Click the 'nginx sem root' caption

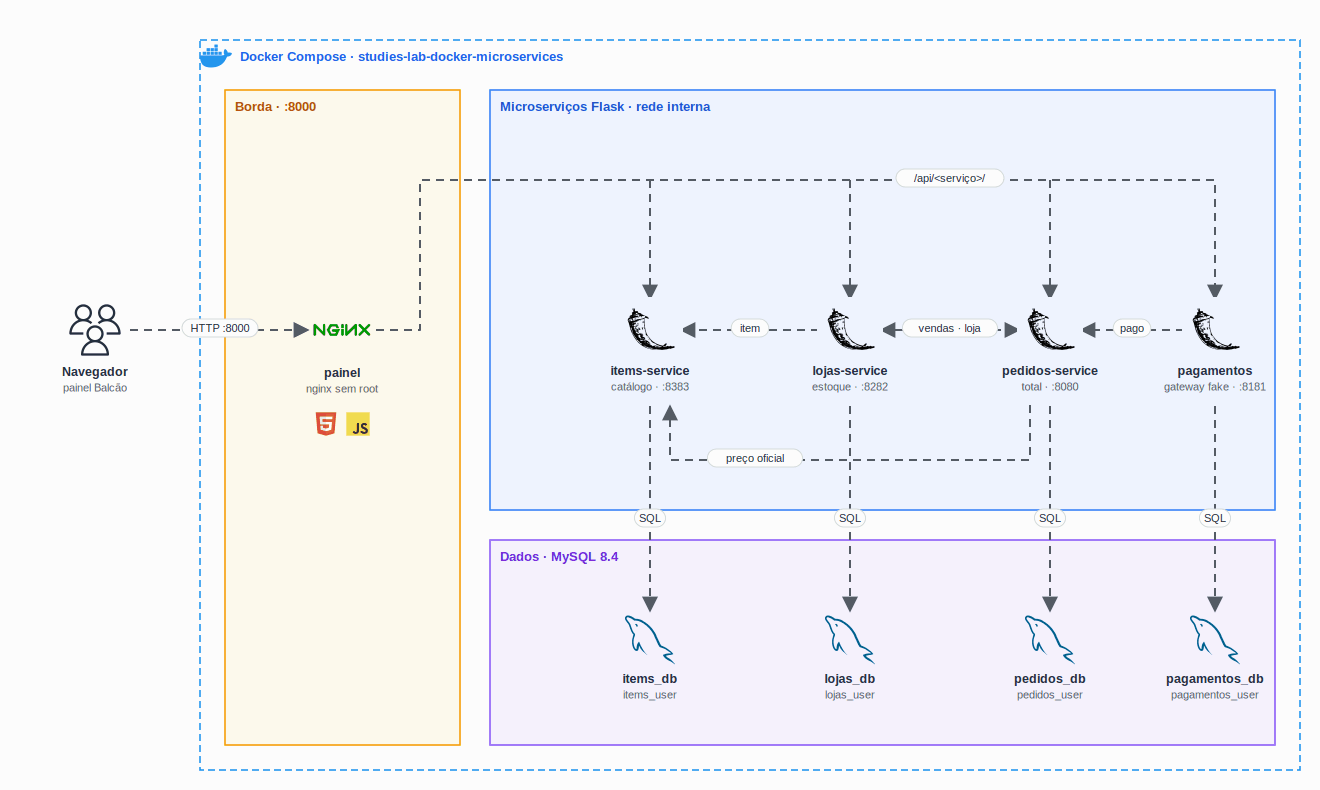click(342, 389)
